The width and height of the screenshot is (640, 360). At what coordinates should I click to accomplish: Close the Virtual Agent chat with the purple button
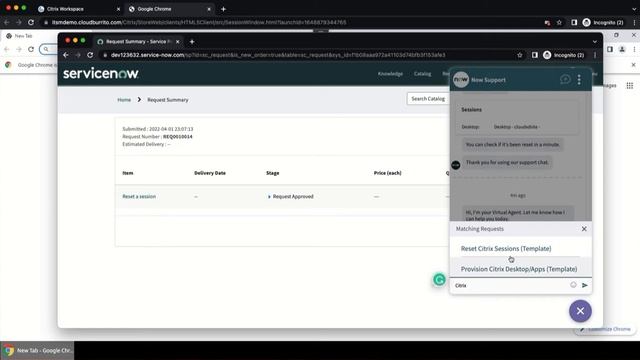click(580, 311)
